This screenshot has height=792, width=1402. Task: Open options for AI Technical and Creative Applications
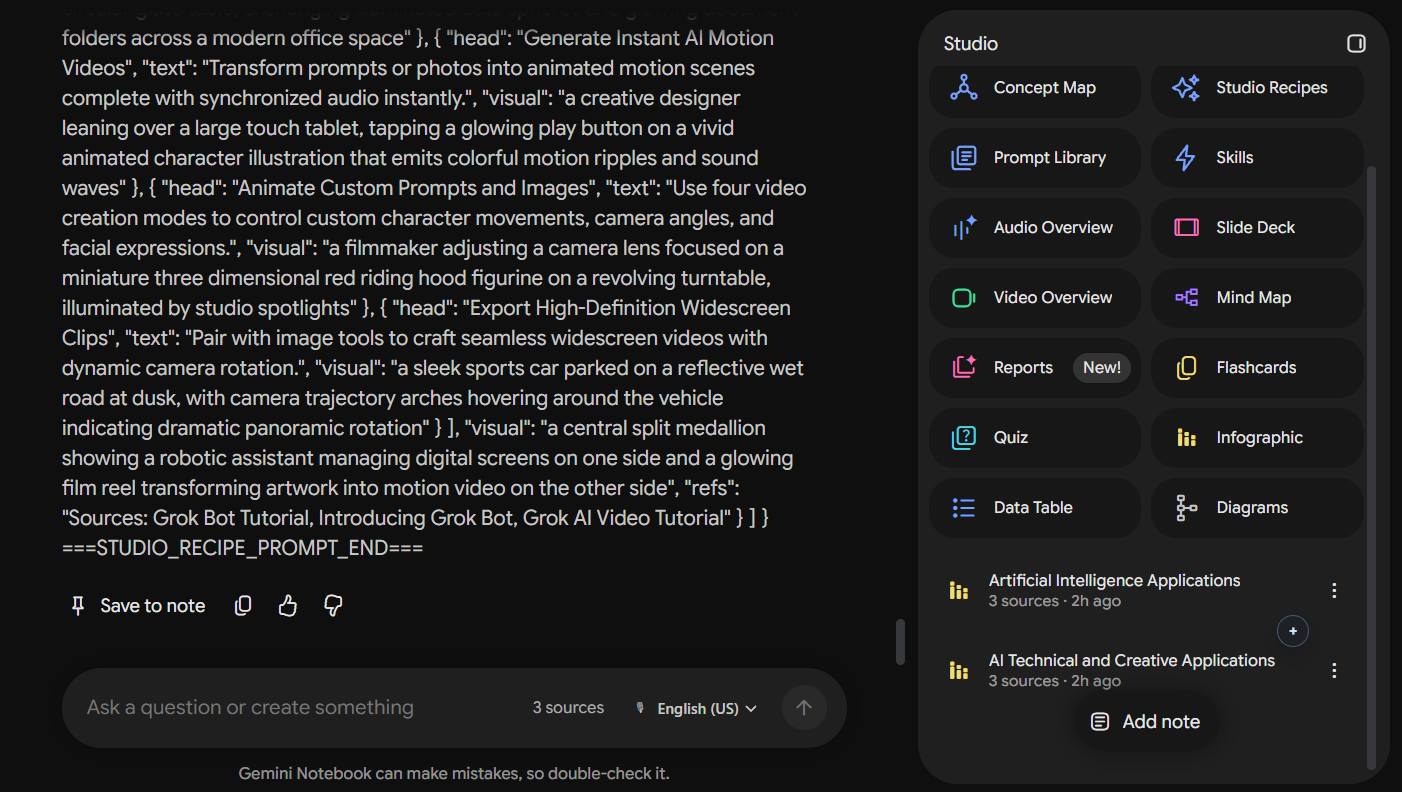[1334, 671]
